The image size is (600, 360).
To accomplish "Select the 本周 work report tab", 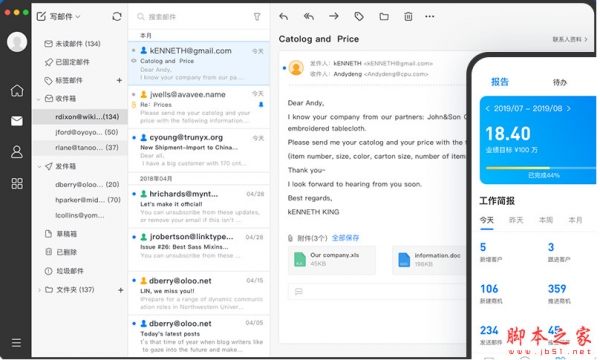I will 546,220.
